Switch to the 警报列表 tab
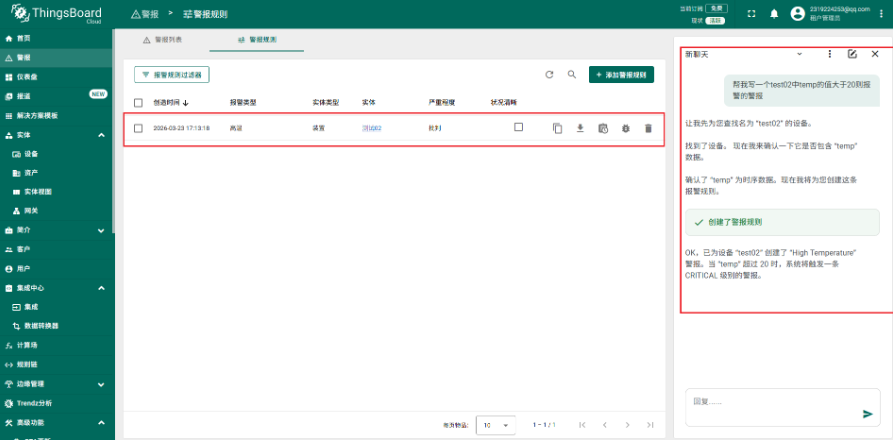This screenshot has width=893, height=440. click(x=163, y=39)
